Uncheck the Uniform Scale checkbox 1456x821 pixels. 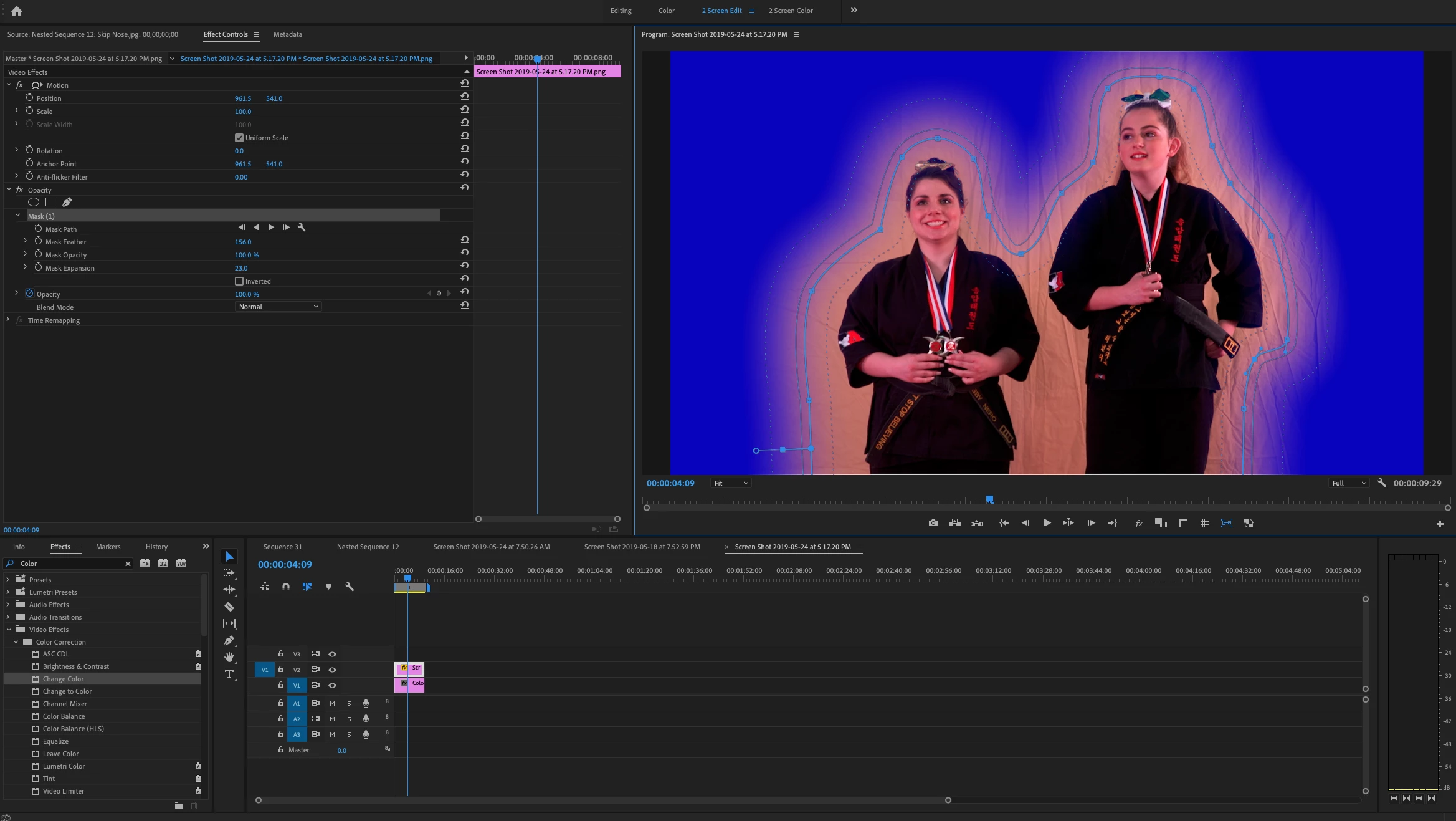click(x=239, y=138)
